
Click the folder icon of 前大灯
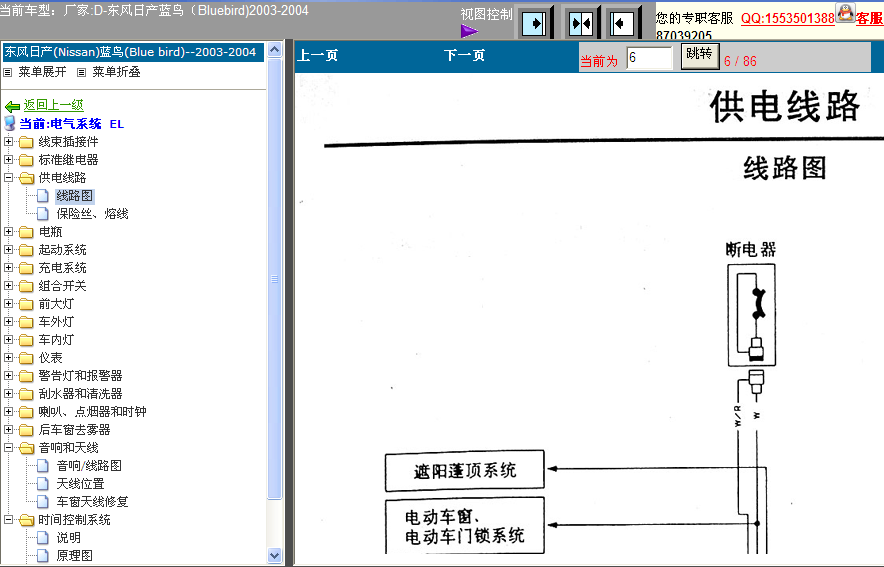[x=26, y=304]
